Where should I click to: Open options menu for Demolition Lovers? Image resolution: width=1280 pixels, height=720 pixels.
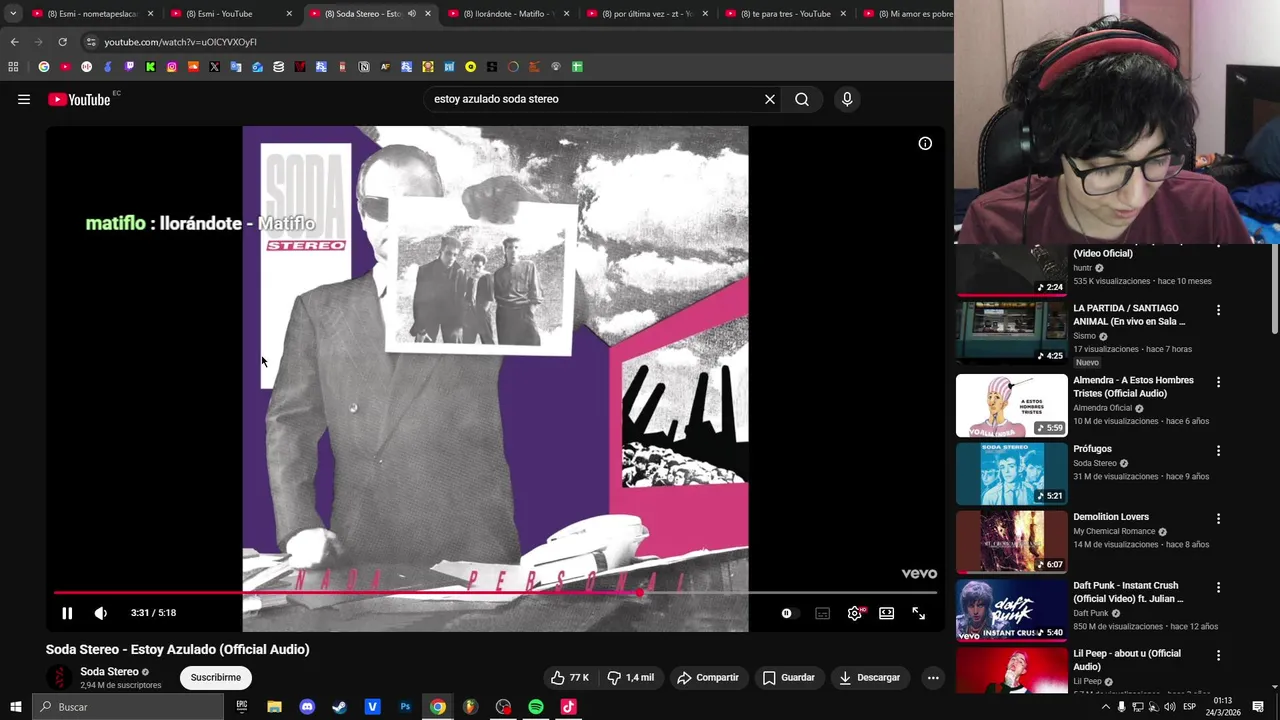click(1218, 519)
